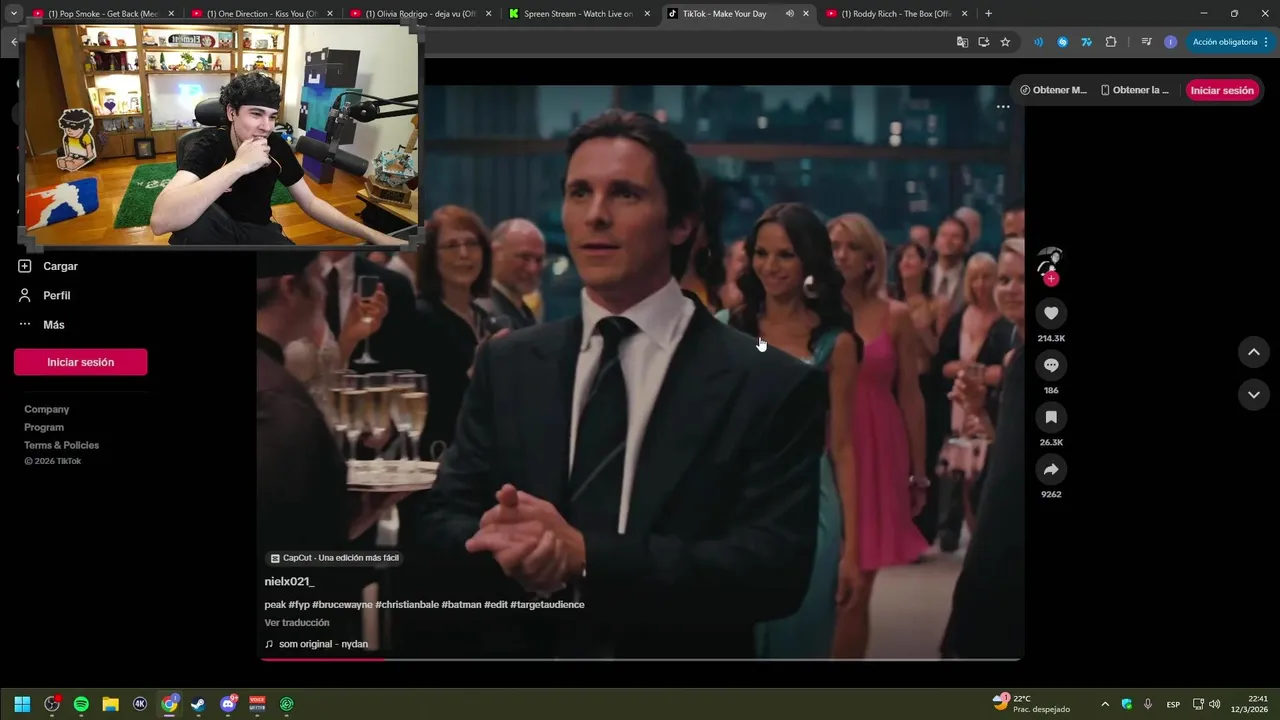This screenshot has width=1280, height=720.
Task: Open the nielx021_ creator profile link
Action: click(x=289, y=581)
